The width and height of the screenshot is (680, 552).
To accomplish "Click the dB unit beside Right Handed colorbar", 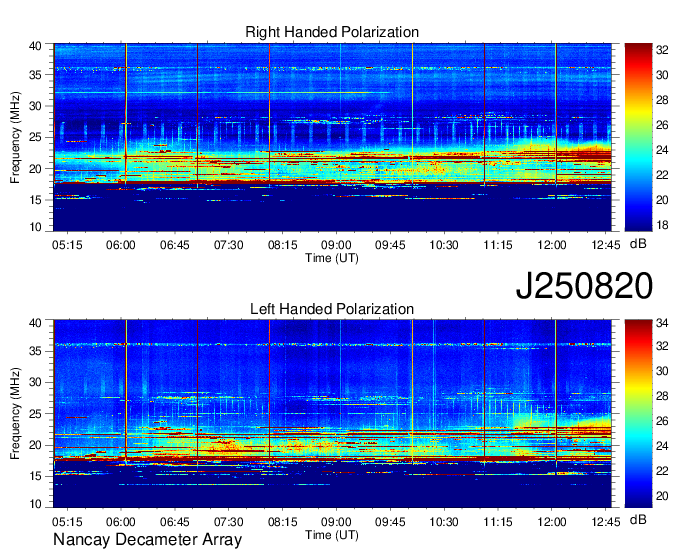I will [x=638, y=244].
